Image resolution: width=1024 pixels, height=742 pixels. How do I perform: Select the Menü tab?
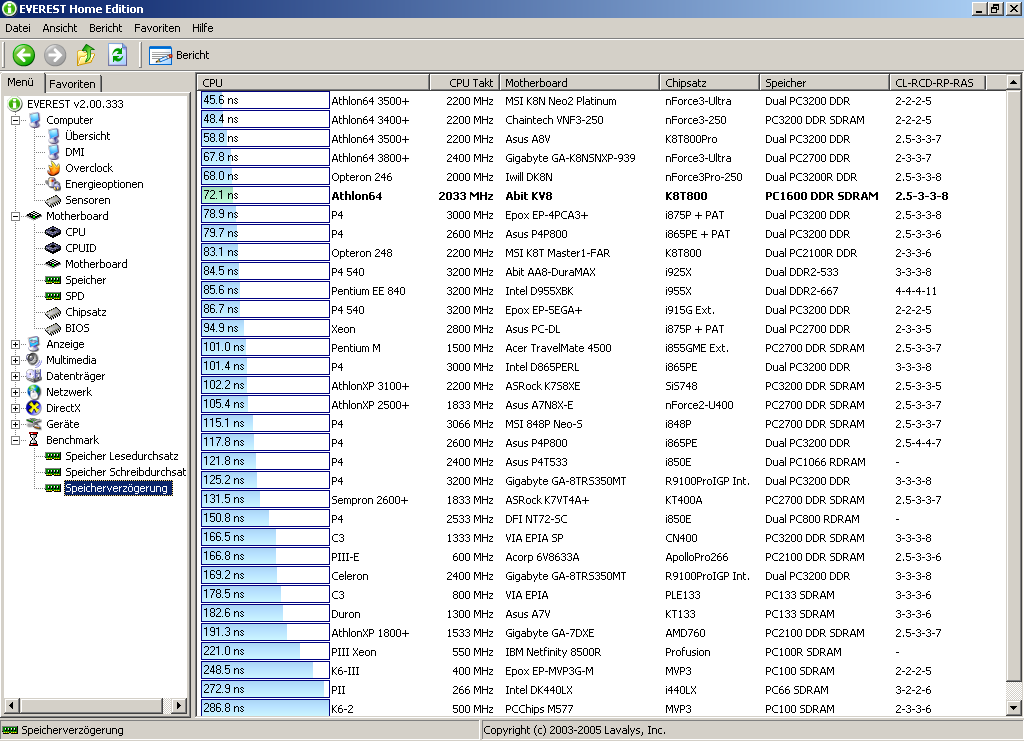tap(20, 82)
